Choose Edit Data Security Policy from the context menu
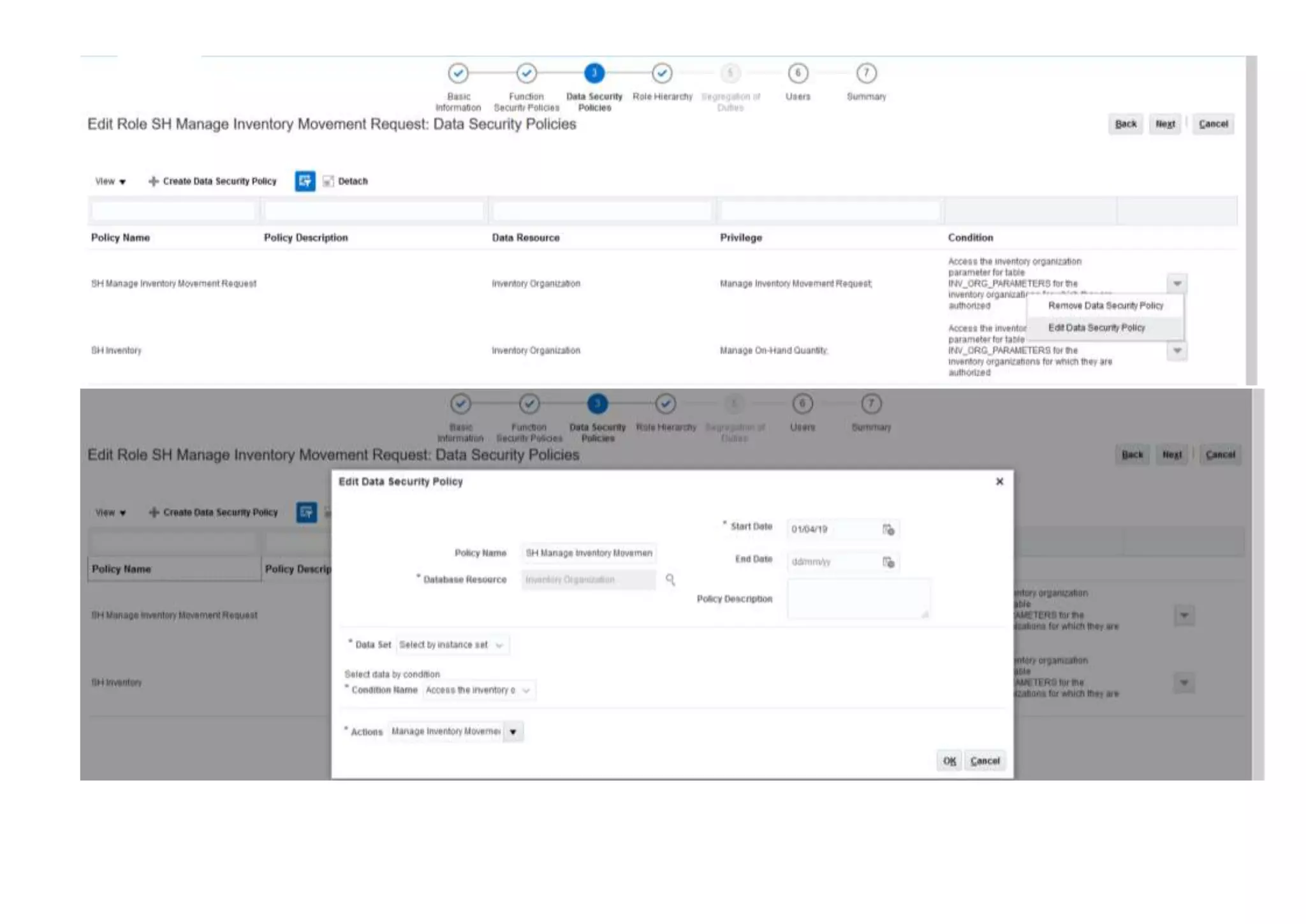Viewport: 1306px width, 924px height. (1096, 328)
